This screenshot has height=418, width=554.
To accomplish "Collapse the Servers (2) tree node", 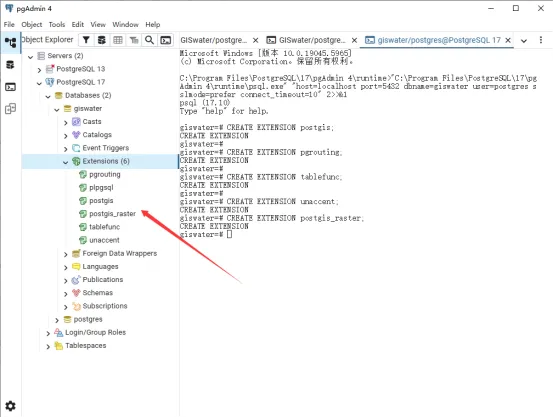I will (x=31, y=57).
